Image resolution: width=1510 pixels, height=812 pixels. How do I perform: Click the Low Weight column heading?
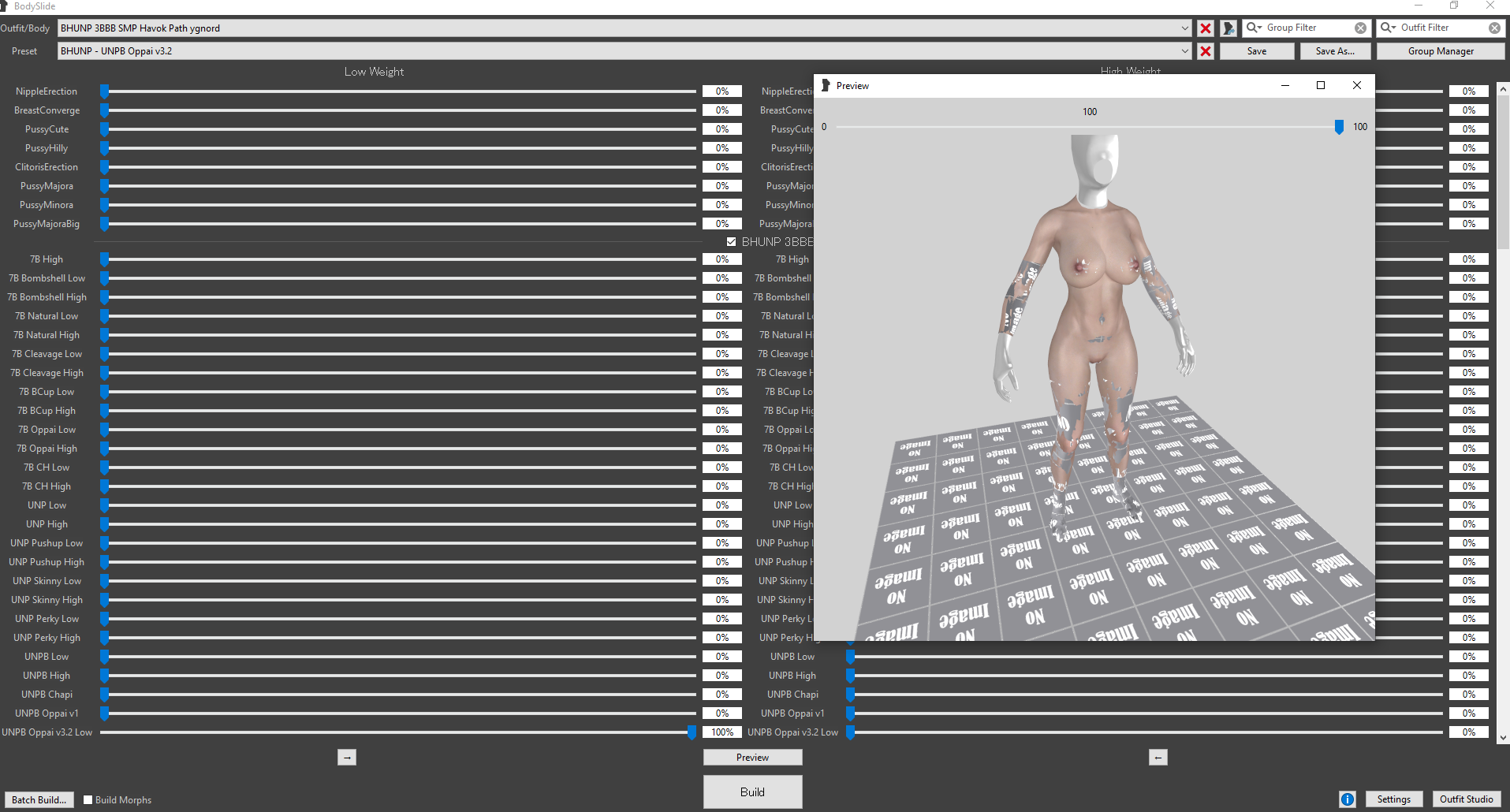point(374,72)
